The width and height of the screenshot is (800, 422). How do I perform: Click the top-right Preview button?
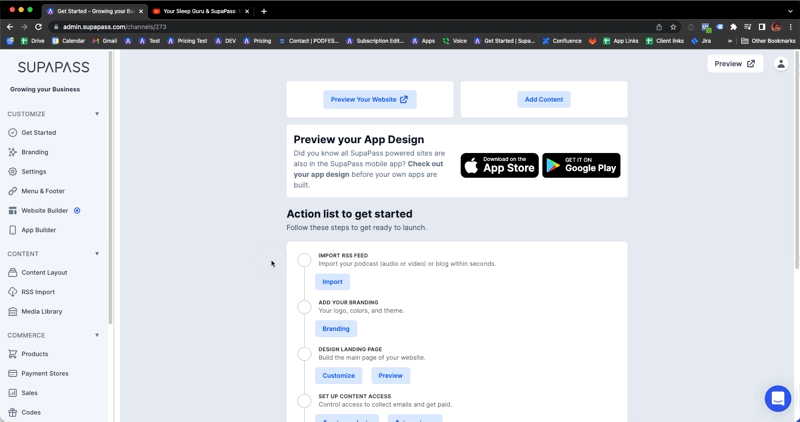coord(735,64)
